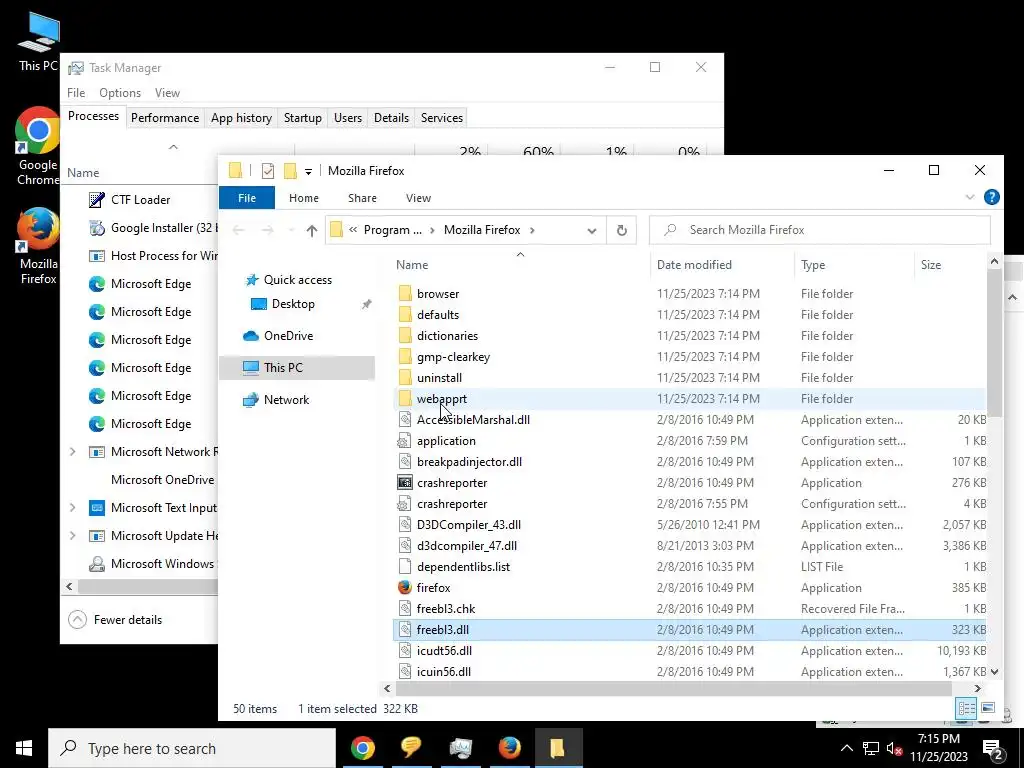Switch to the Performance tab
Image resolution: width=1024 pixels, height=768 pixels.
pos(165,118)
